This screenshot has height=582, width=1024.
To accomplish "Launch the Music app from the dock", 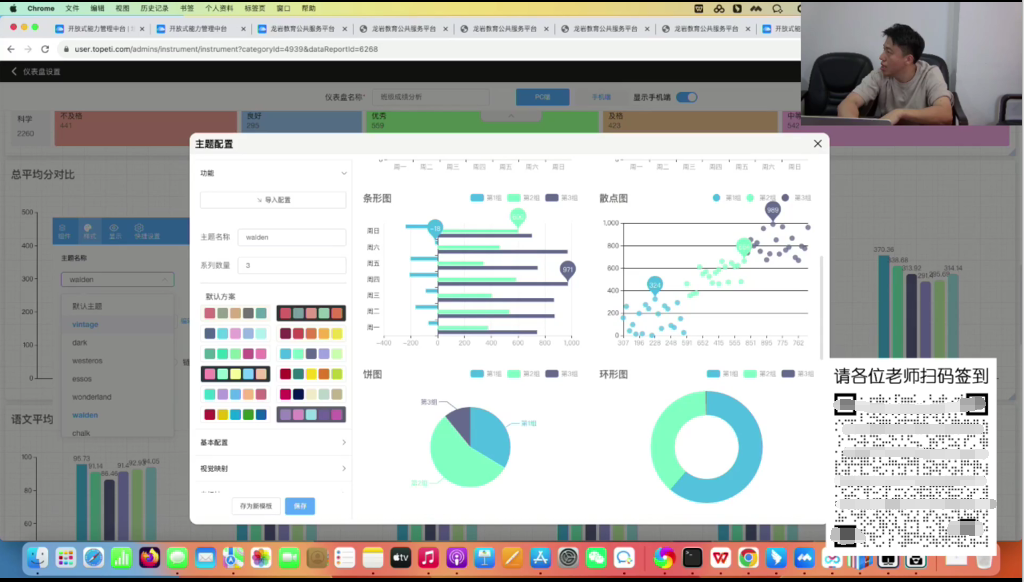I will 428,557.
